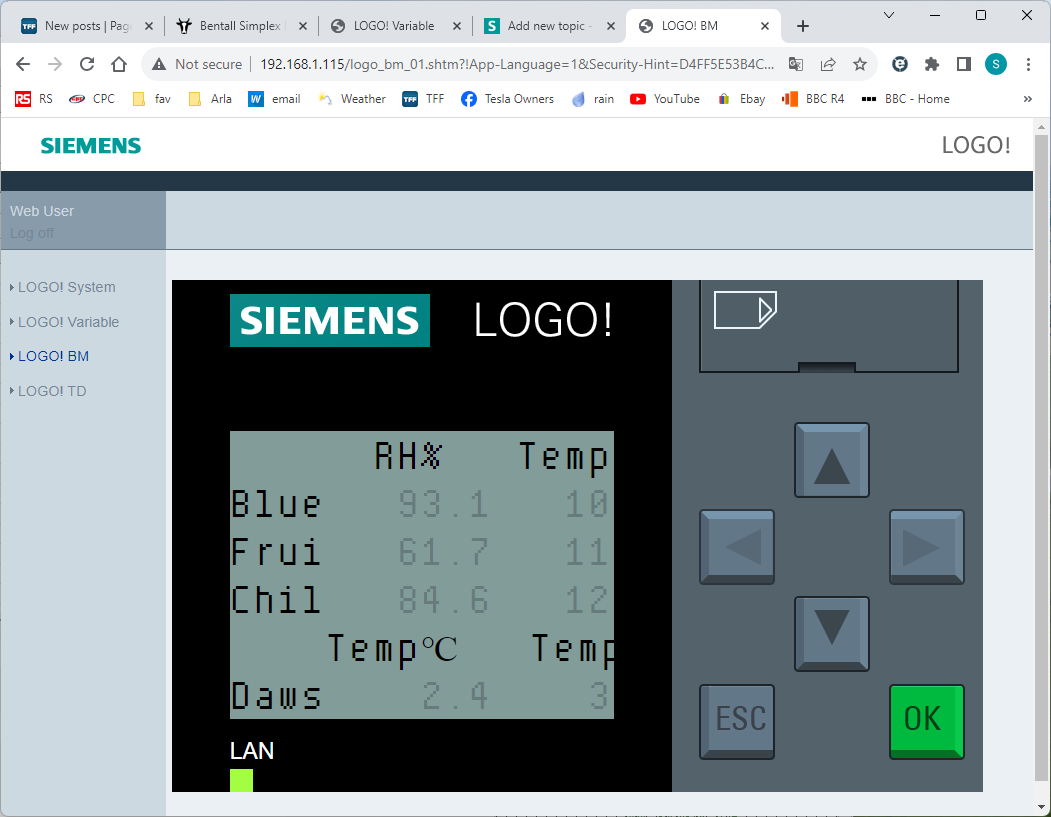Open BBC R4 bookmark

[813, 99]
